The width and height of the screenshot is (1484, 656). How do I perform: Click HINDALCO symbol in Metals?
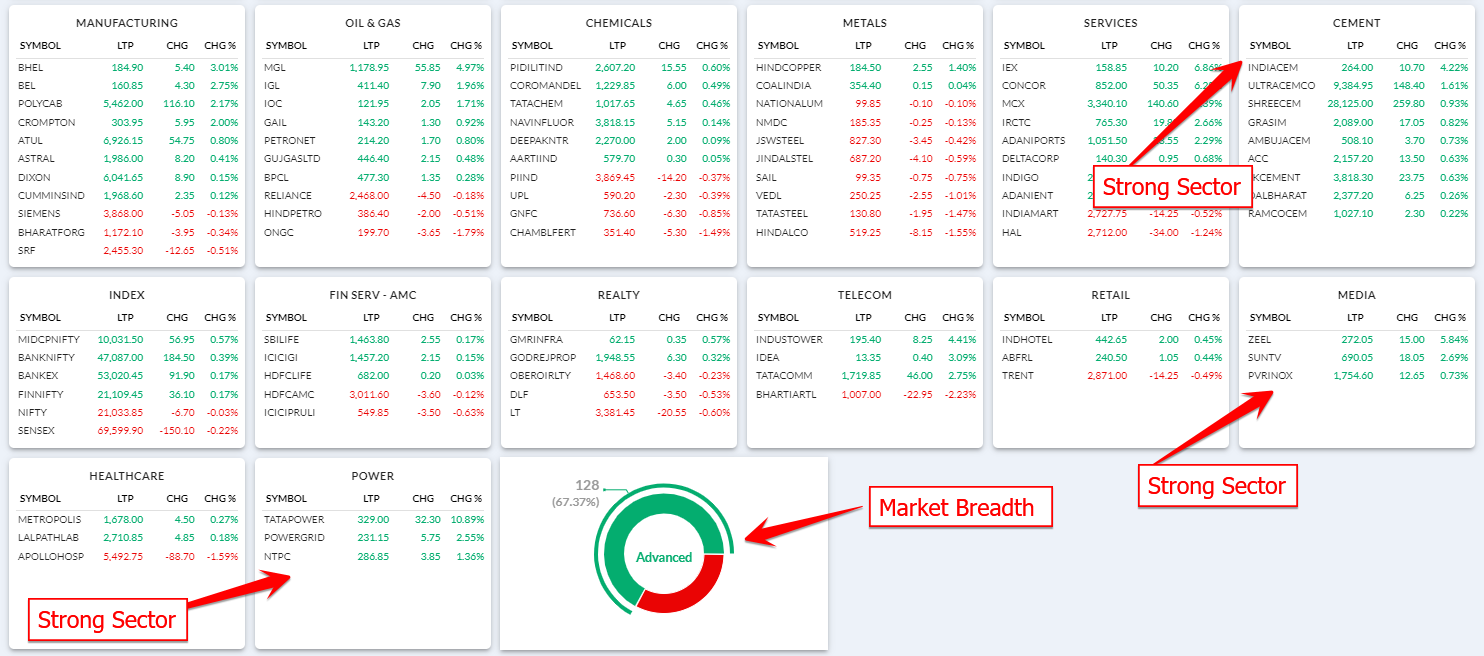(780, 232)
